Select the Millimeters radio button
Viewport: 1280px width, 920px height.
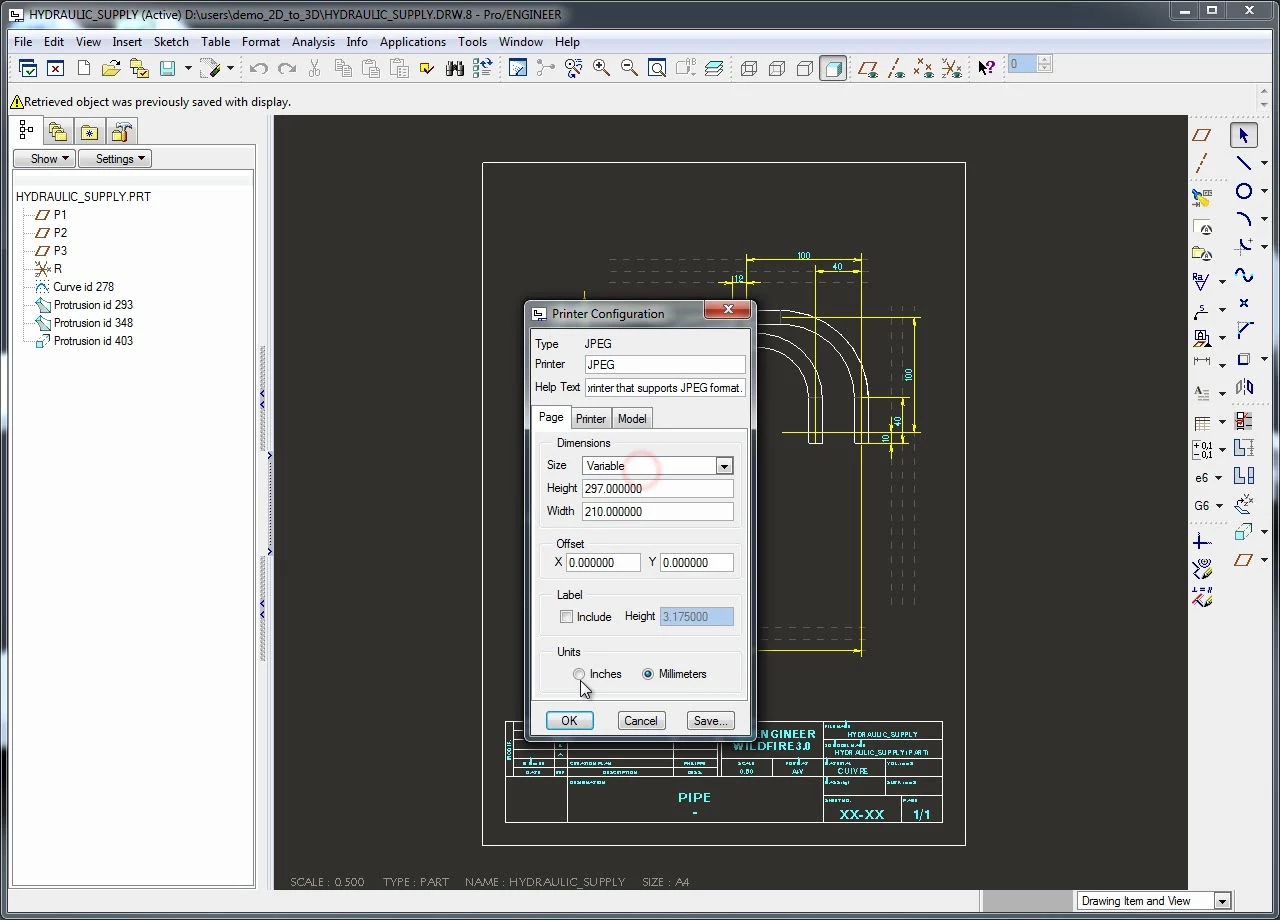click(x=648, y=674)
